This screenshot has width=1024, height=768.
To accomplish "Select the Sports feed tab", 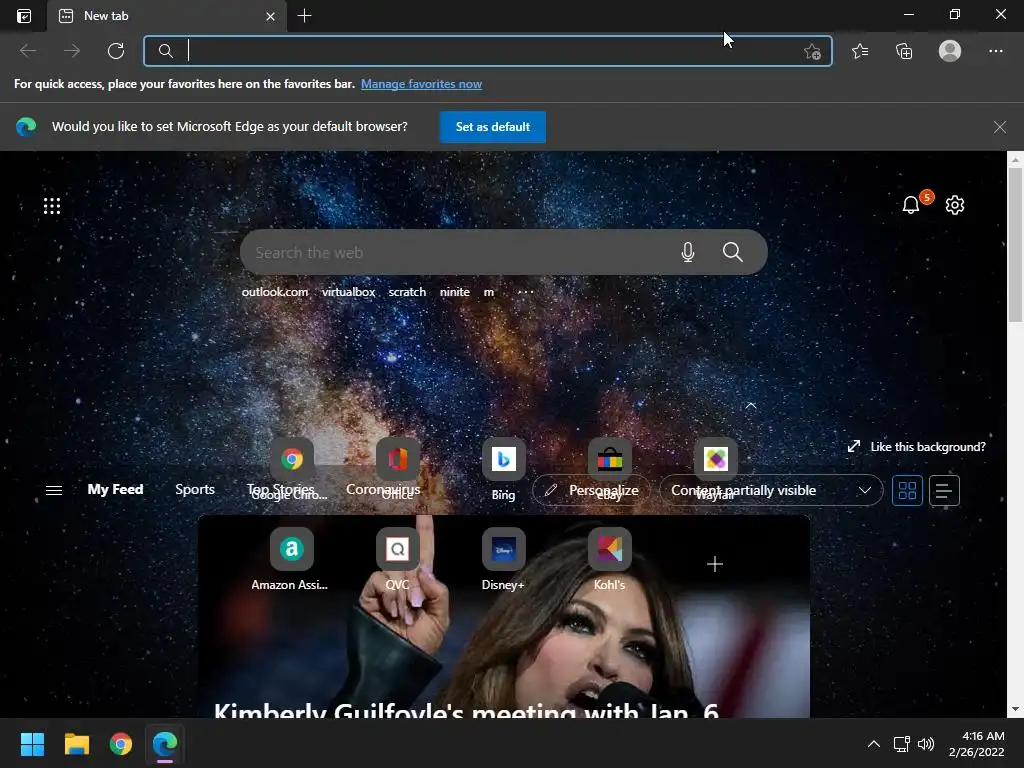I will 195,489.
